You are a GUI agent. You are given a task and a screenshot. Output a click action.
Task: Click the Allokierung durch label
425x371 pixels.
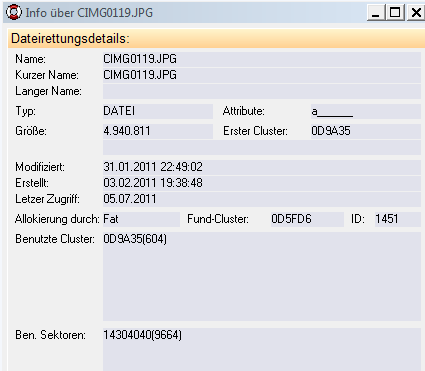pos(57,219)
